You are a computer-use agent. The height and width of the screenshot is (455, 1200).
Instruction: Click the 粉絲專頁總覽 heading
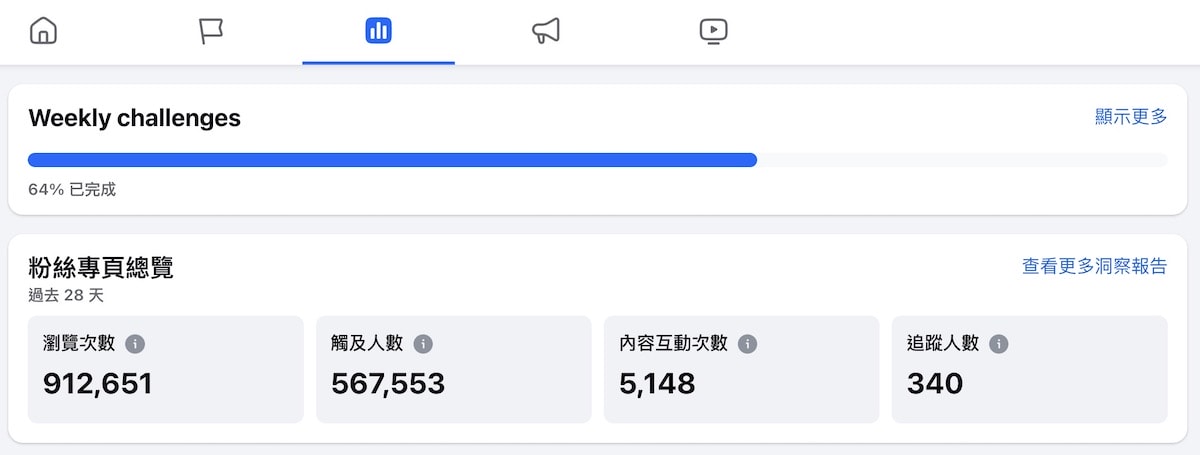point(101,267)
